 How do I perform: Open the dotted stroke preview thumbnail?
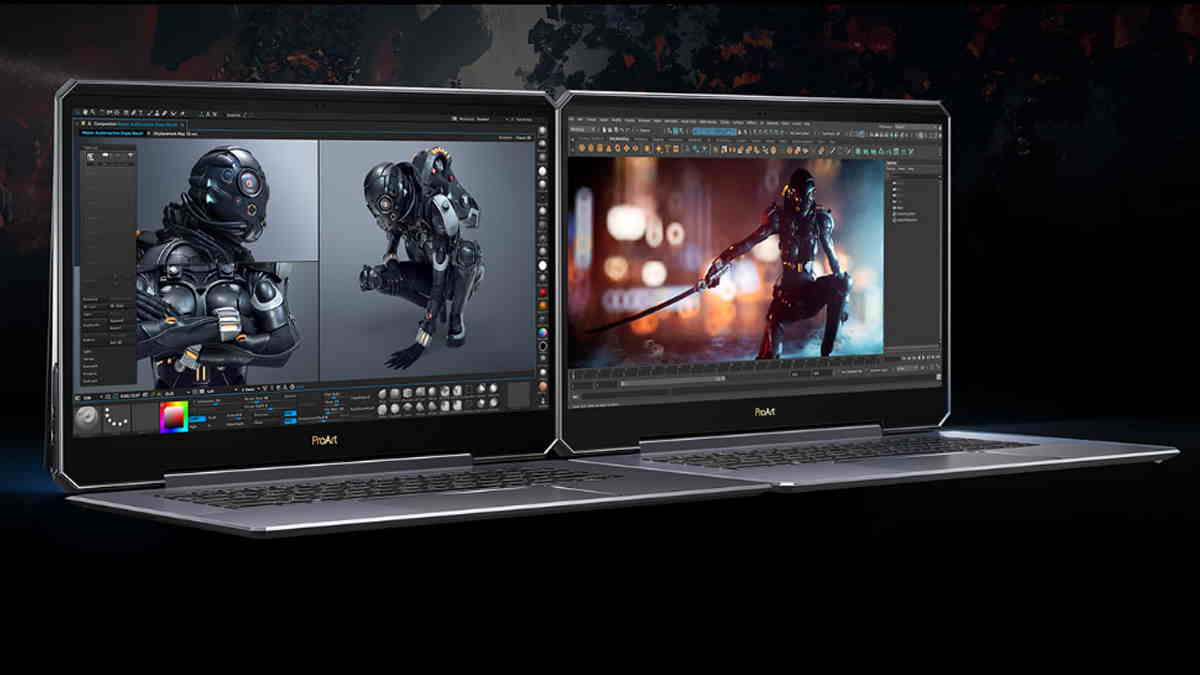click(116, 419)
